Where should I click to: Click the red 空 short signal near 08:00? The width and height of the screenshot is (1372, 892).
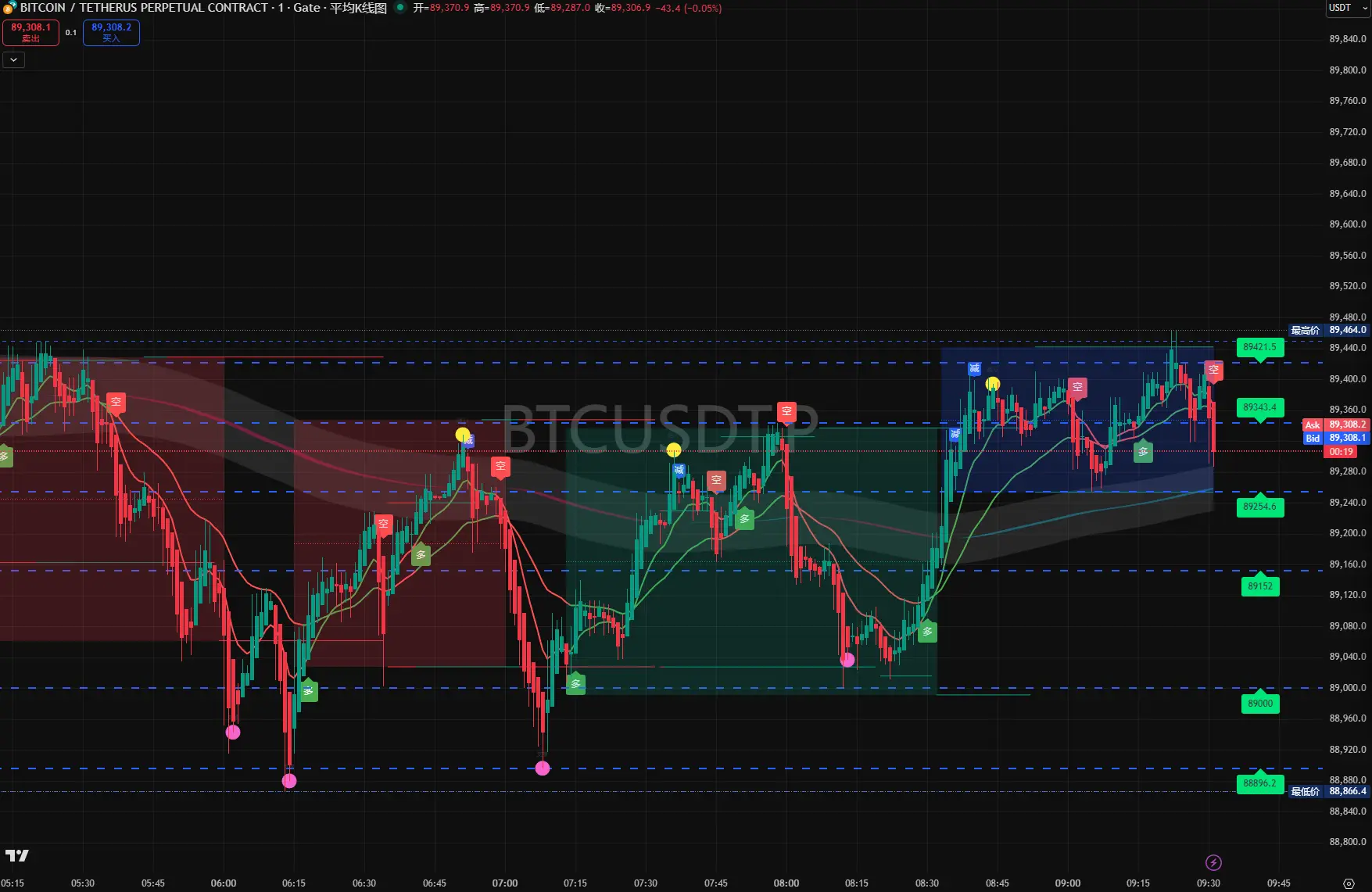[786, 412]
